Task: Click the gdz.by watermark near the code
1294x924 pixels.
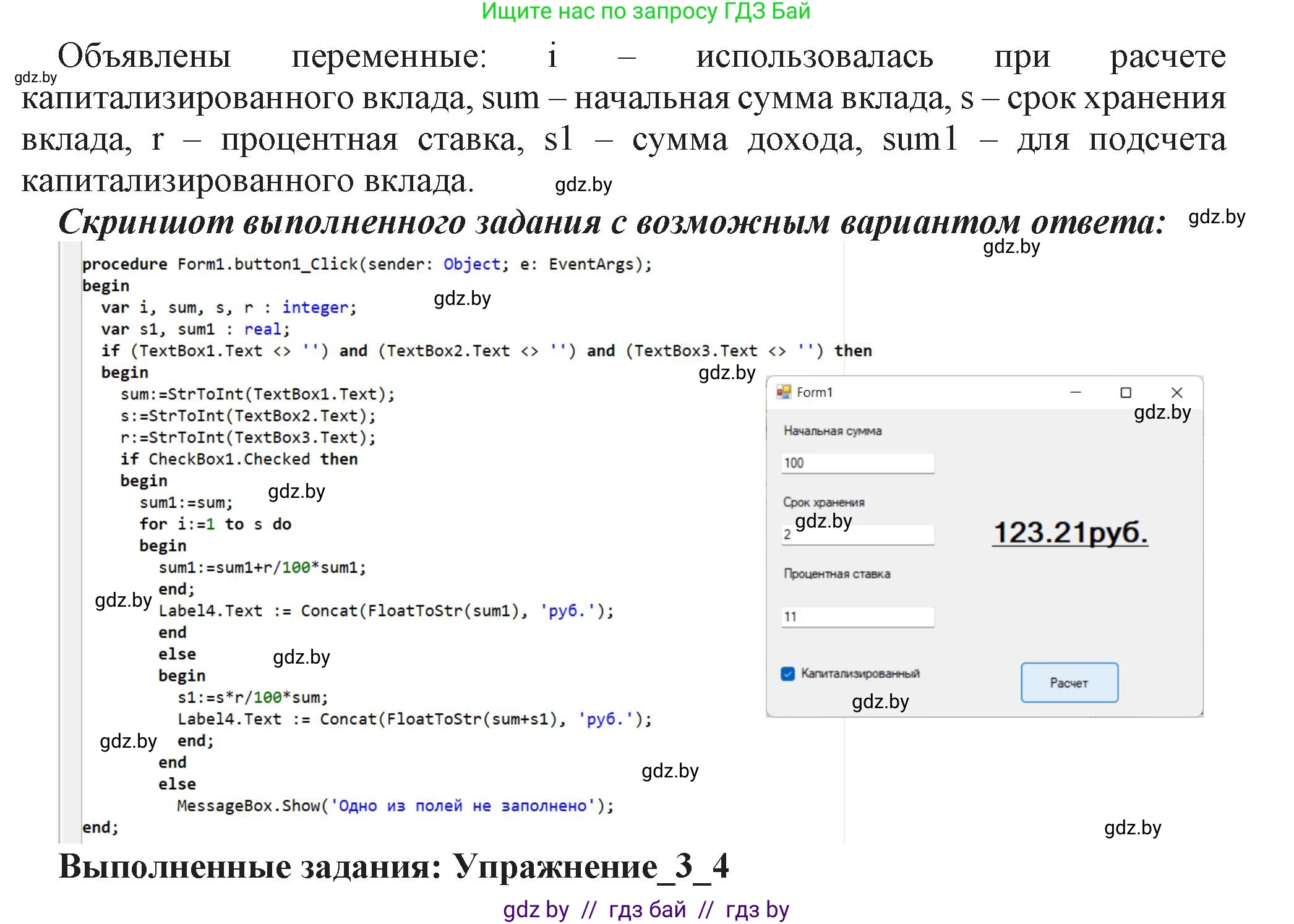Action: (461, 299)
